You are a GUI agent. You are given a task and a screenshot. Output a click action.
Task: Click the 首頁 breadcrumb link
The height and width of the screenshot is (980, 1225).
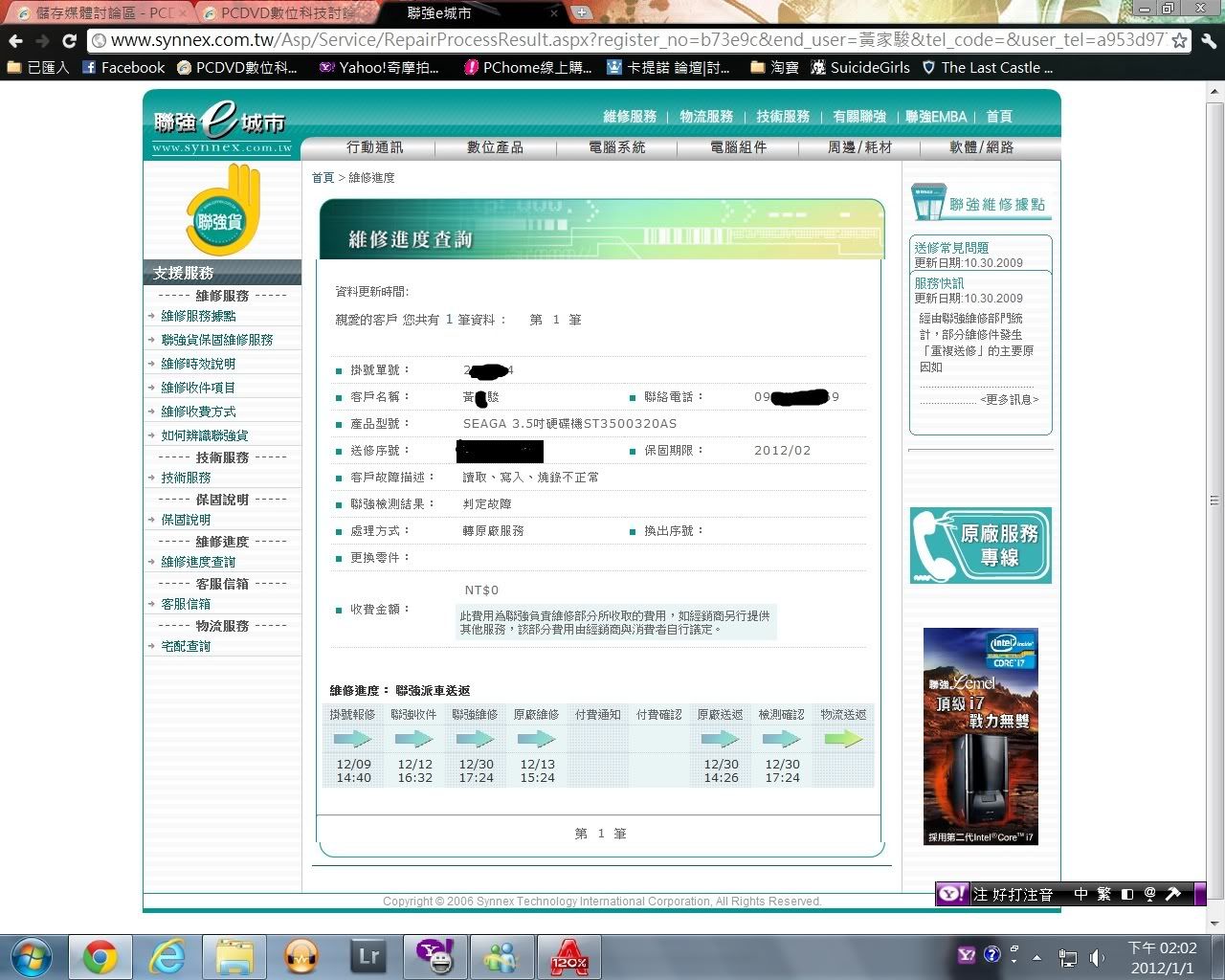(323, 178)
